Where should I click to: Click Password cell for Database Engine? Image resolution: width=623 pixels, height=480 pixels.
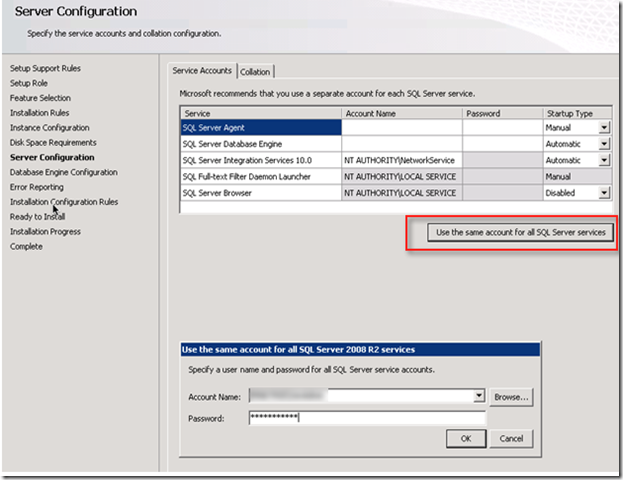pos(503,144)
